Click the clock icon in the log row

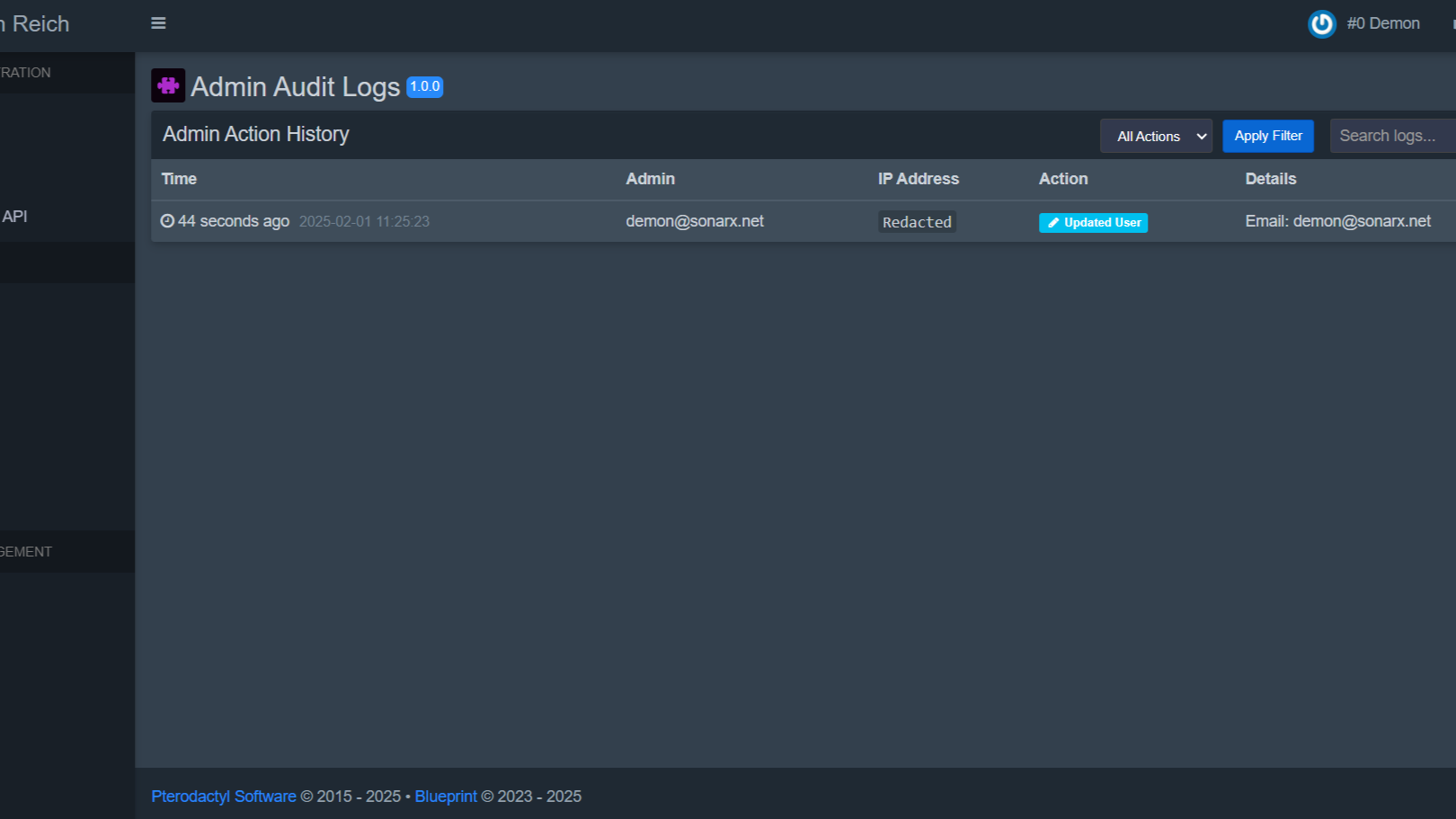coord(167,221)
